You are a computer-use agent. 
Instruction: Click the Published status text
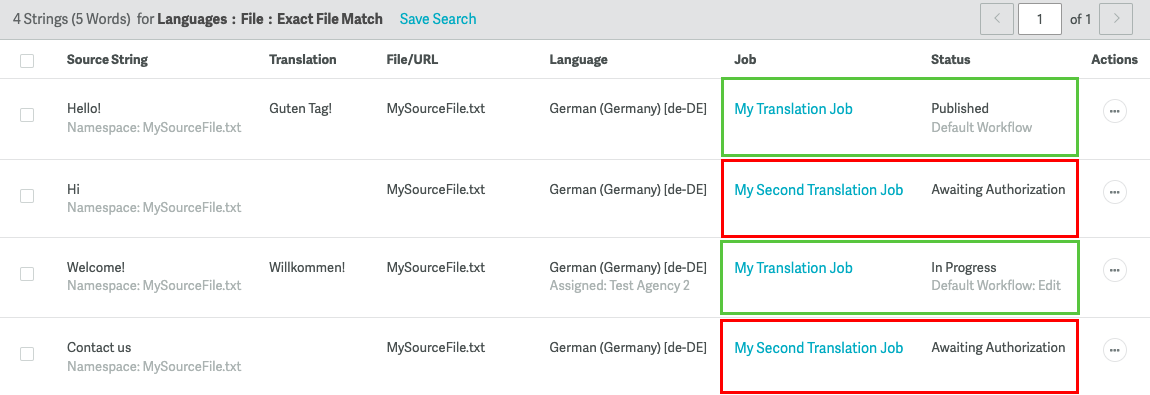960,108
